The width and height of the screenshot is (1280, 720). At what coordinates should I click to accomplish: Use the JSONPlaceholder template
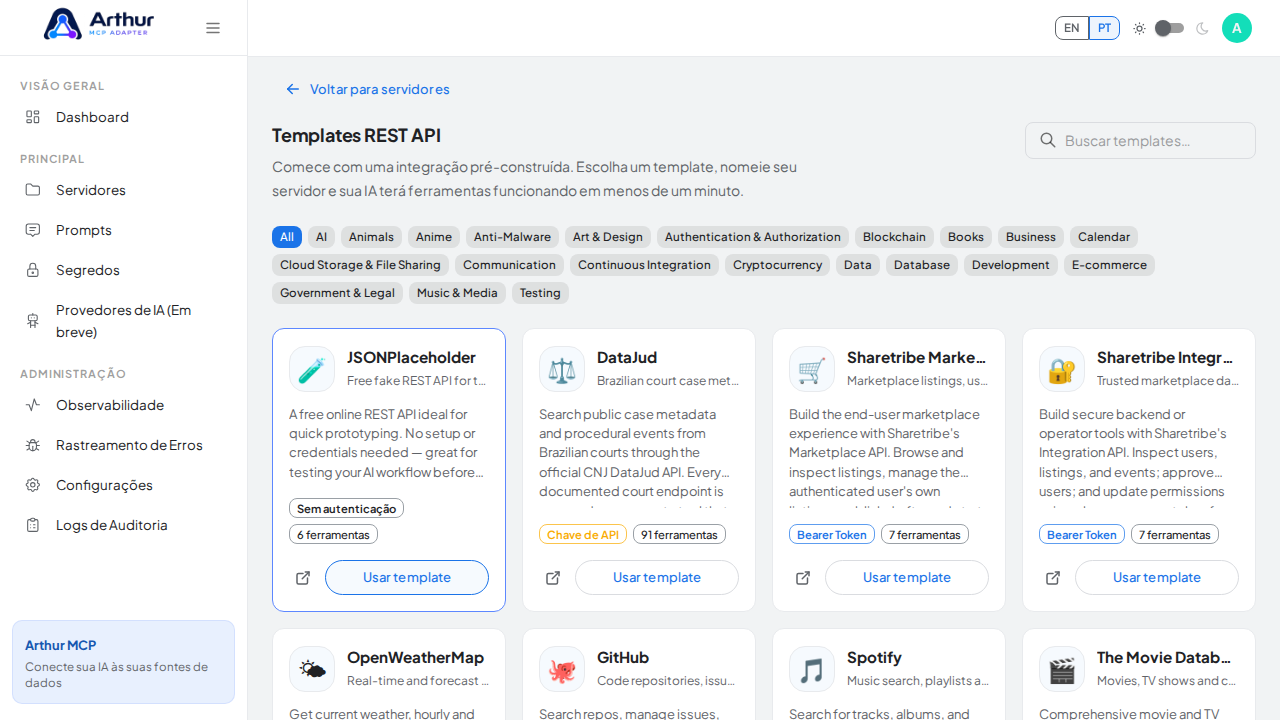pos(407,578)
